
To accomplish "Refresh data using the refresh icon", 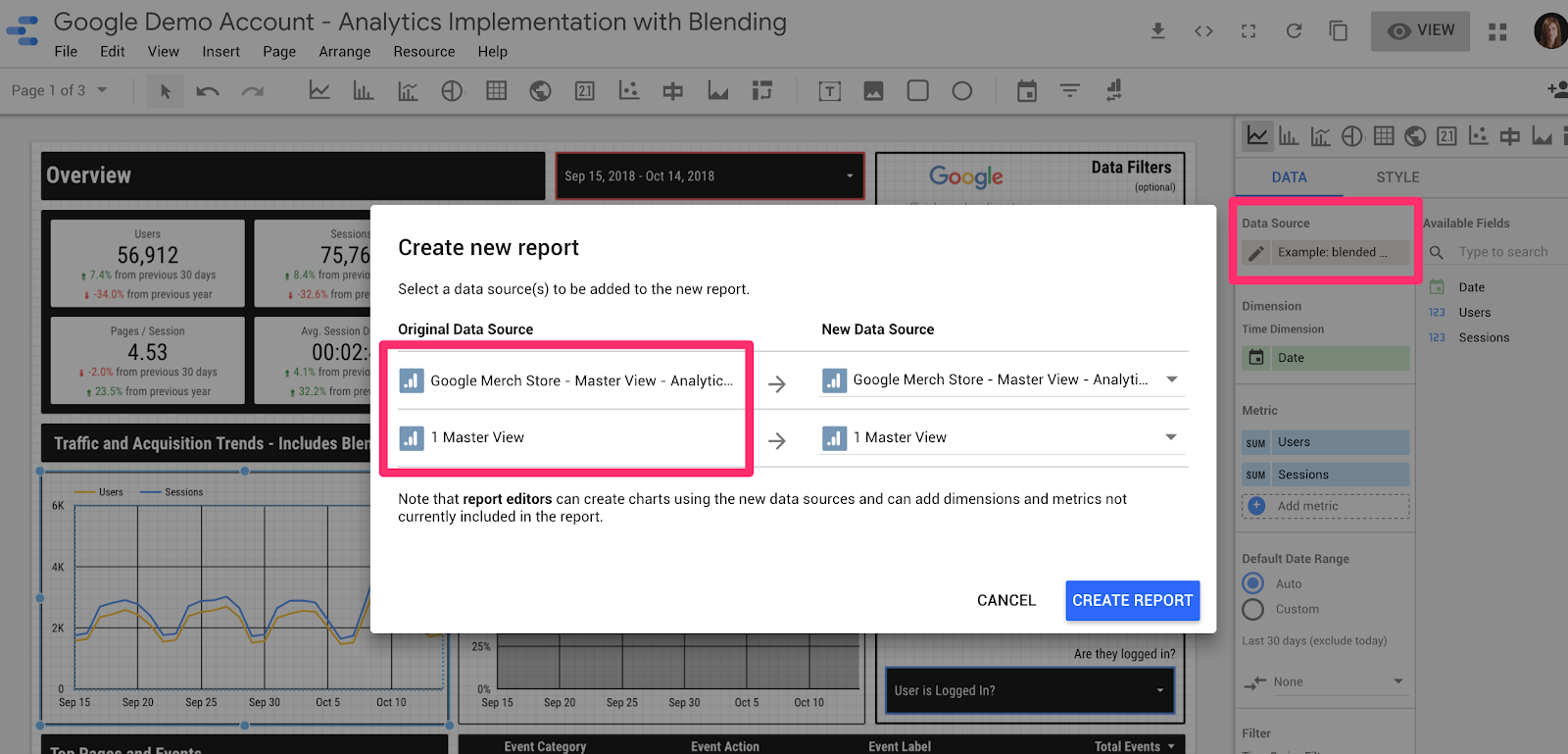I will pos(1294,31).
